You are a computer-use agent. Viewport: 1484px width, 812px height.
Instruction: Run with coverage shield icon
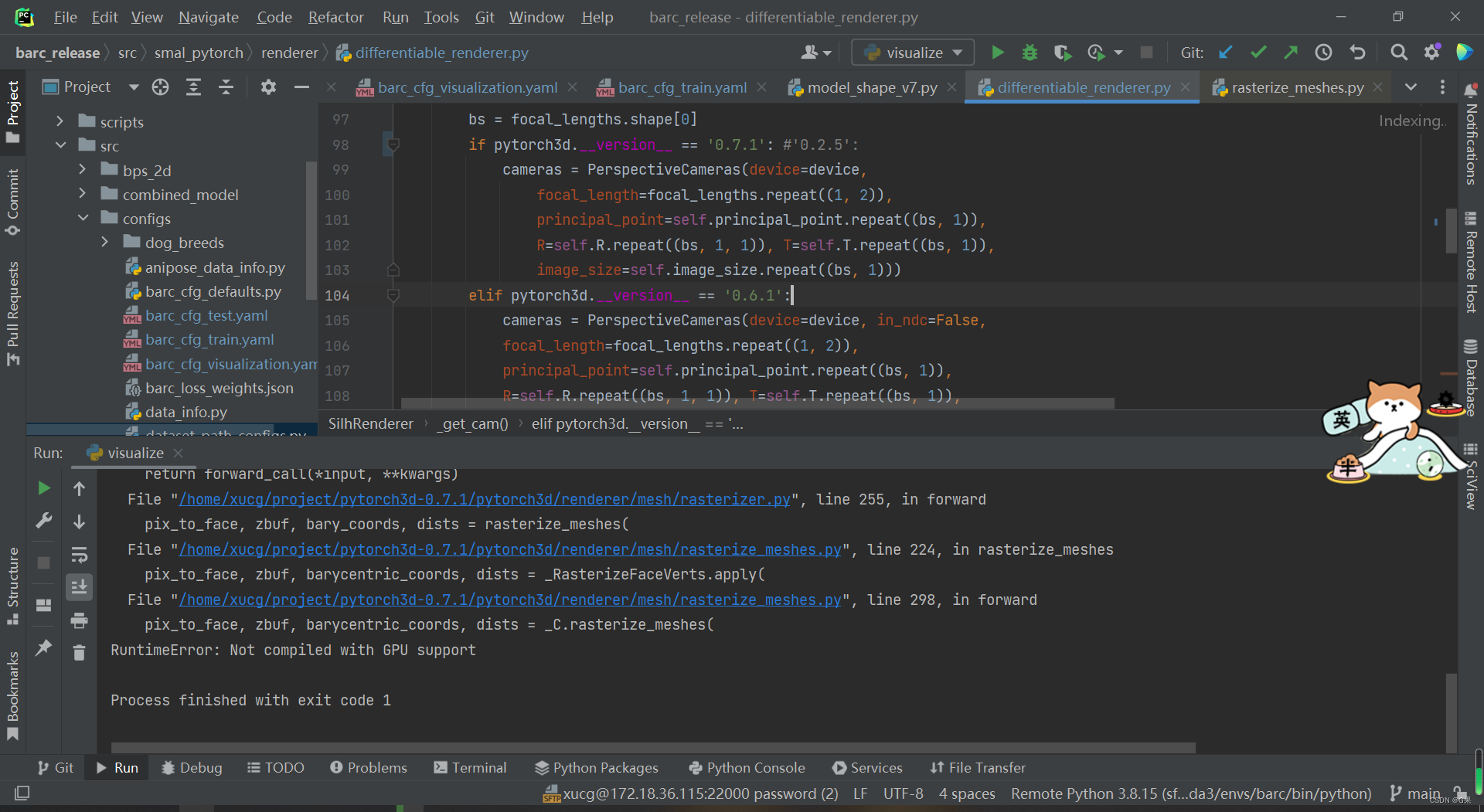coord(1062,53)
